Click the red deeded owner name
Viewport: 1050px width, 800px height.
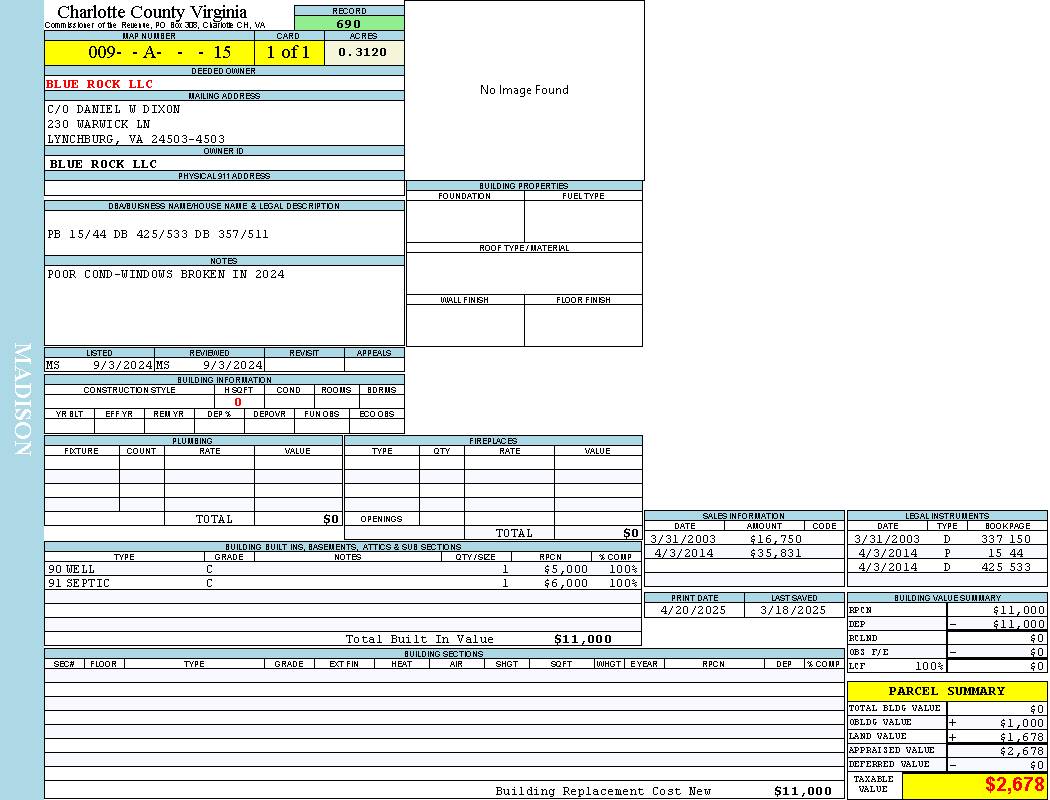[x=100, y=84]
